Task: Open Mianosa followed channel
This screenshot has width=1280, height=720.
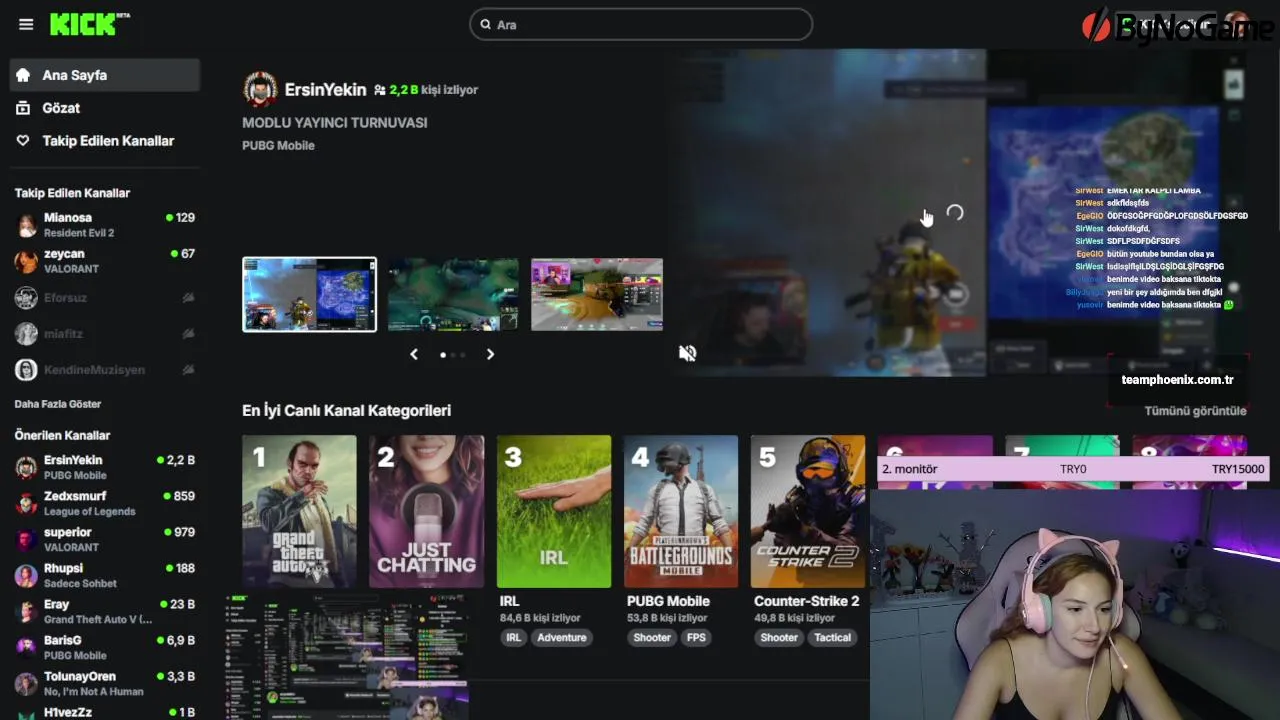Action: pos(105,225)
